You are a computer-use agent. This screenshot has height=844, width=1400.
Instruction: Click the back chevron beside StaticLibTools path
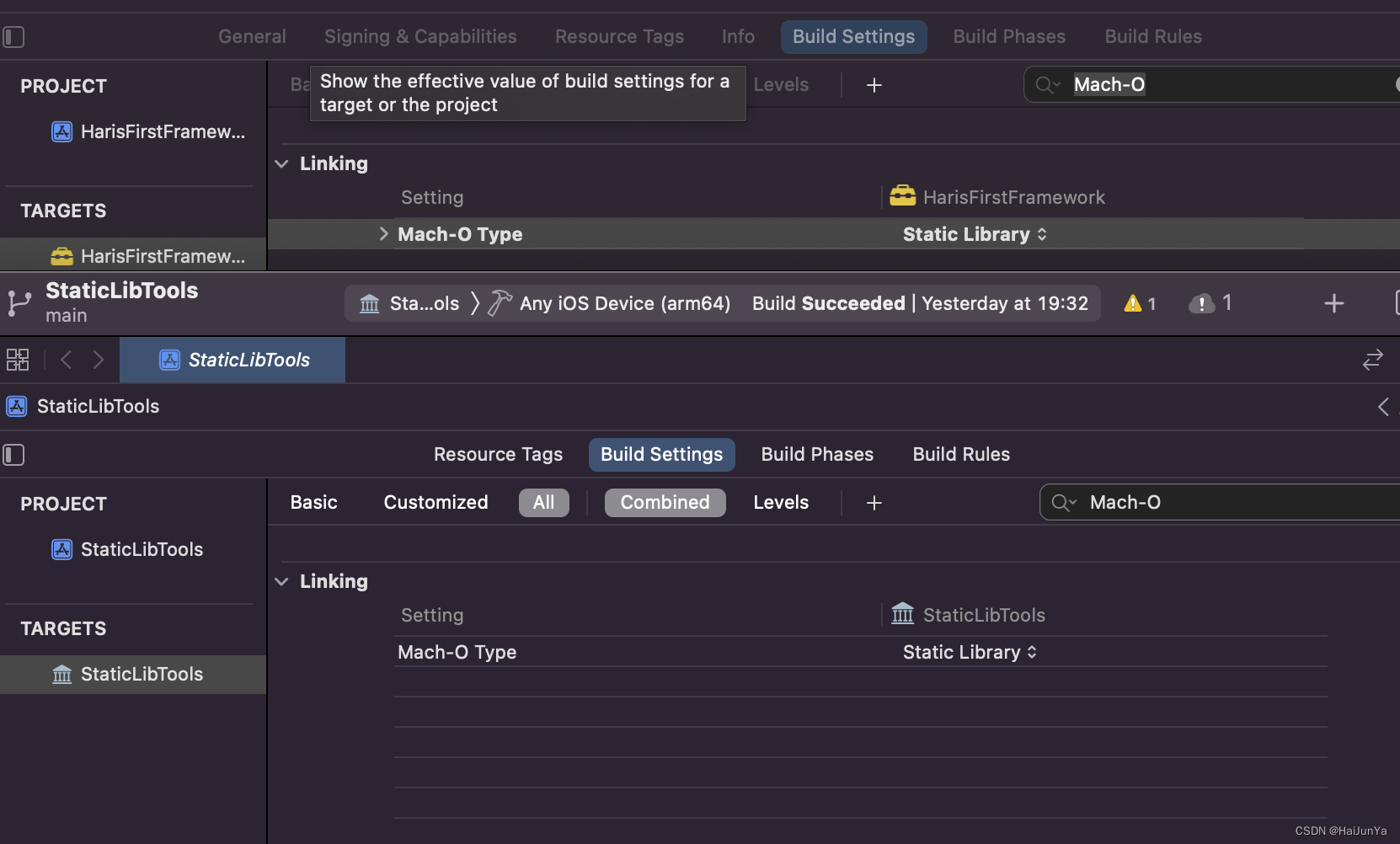point(1383,407)
